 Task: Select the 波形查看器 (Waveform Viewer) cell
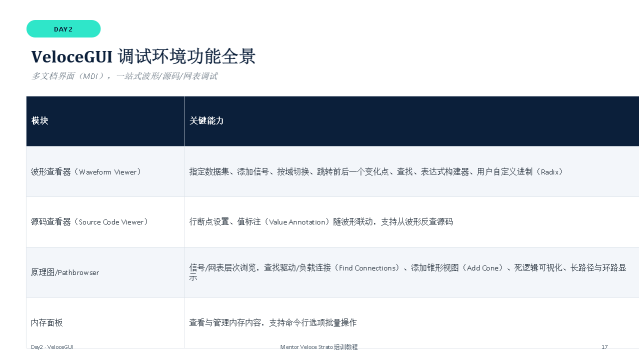click(x=105, y=172)
